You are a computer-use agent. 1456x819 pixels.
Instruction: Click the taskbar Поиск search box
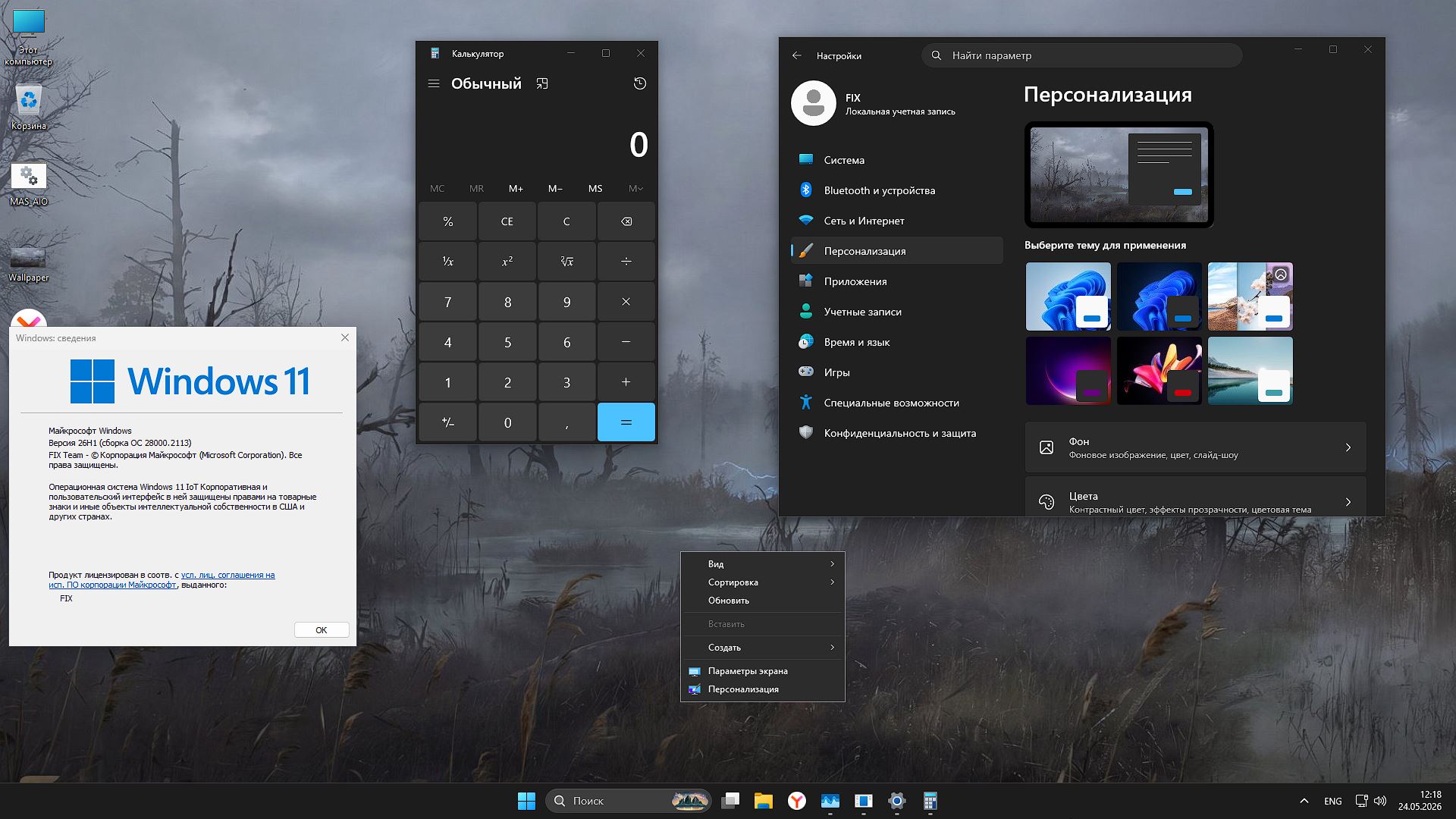[x=628, y=801]
